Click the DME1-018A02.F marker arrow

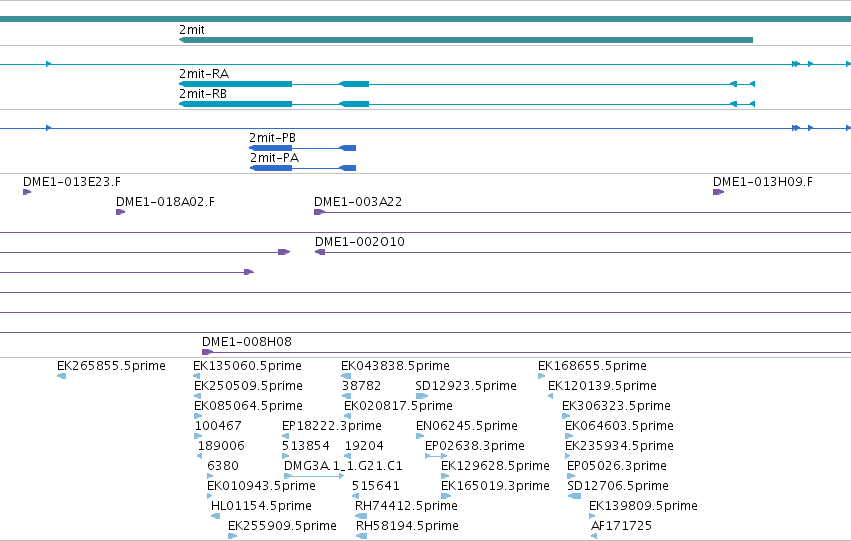pyautogui.click(x=120, y=212)
